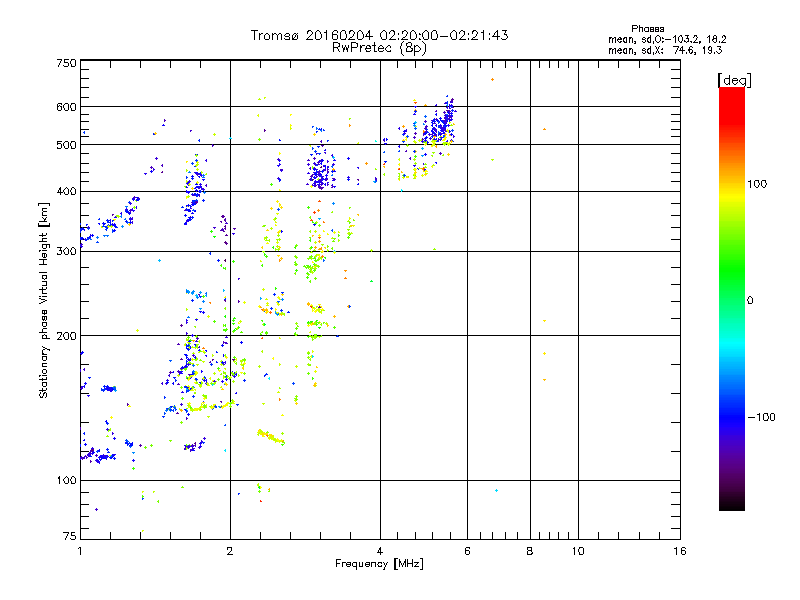Screen dimensions: 800x600
Task: Click the x-axis tick label '8'
Action: click(530, 551)
